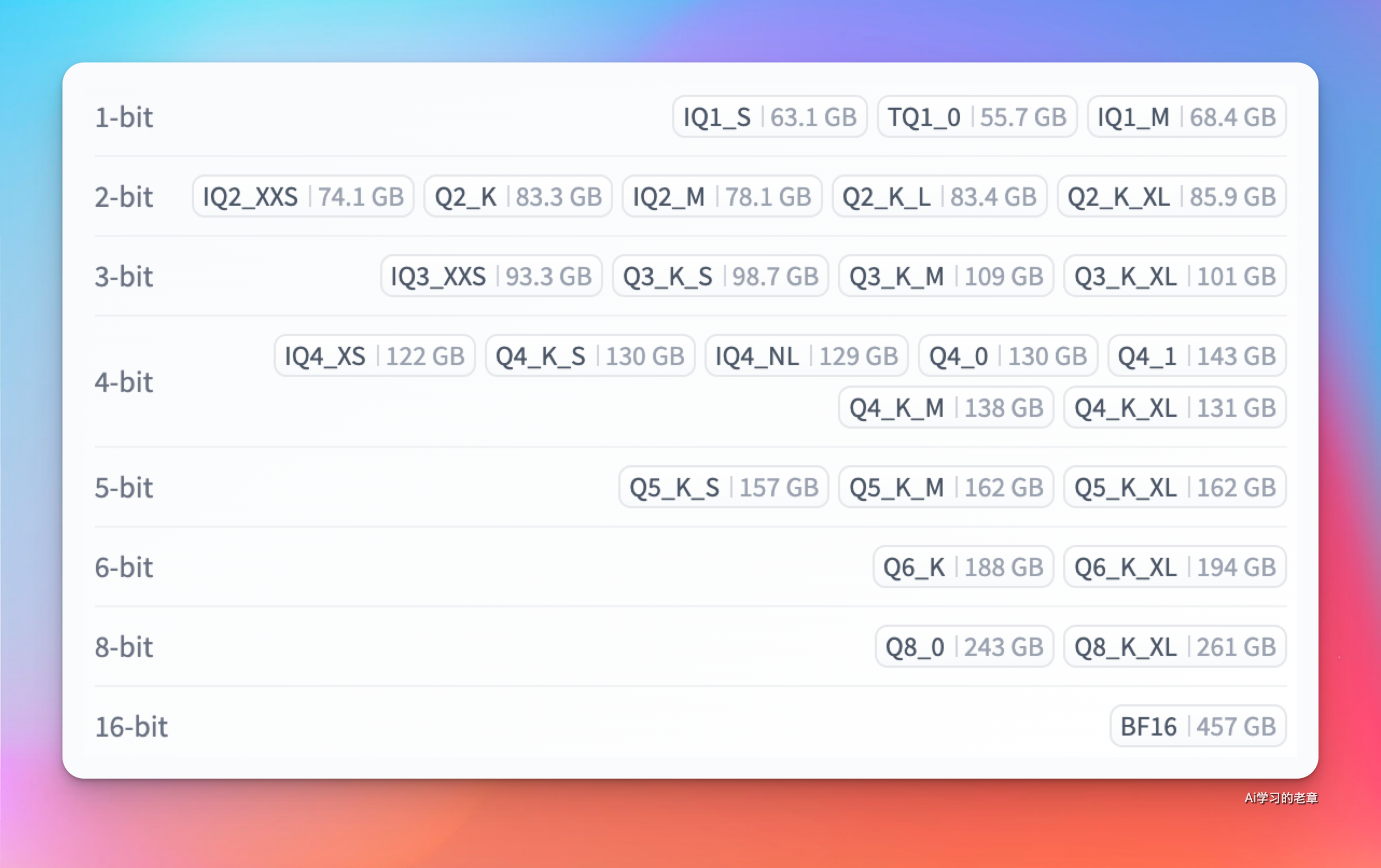Click the Q2_K 83.3 GB chip
This screenshot has height=868, width=1381.
[x=518, y=197]
